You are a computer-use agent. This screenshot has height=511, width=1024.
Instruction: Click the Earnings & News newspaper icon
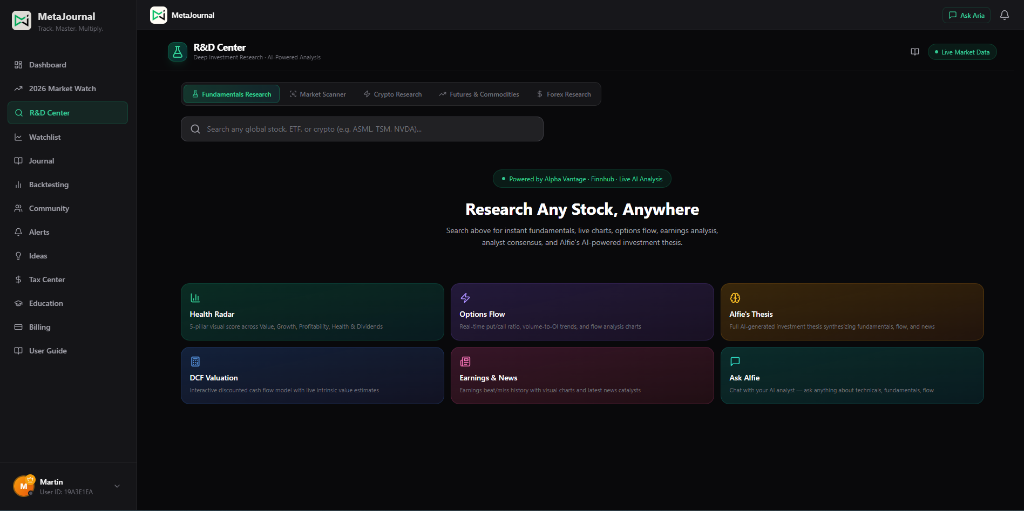(465, 361)
